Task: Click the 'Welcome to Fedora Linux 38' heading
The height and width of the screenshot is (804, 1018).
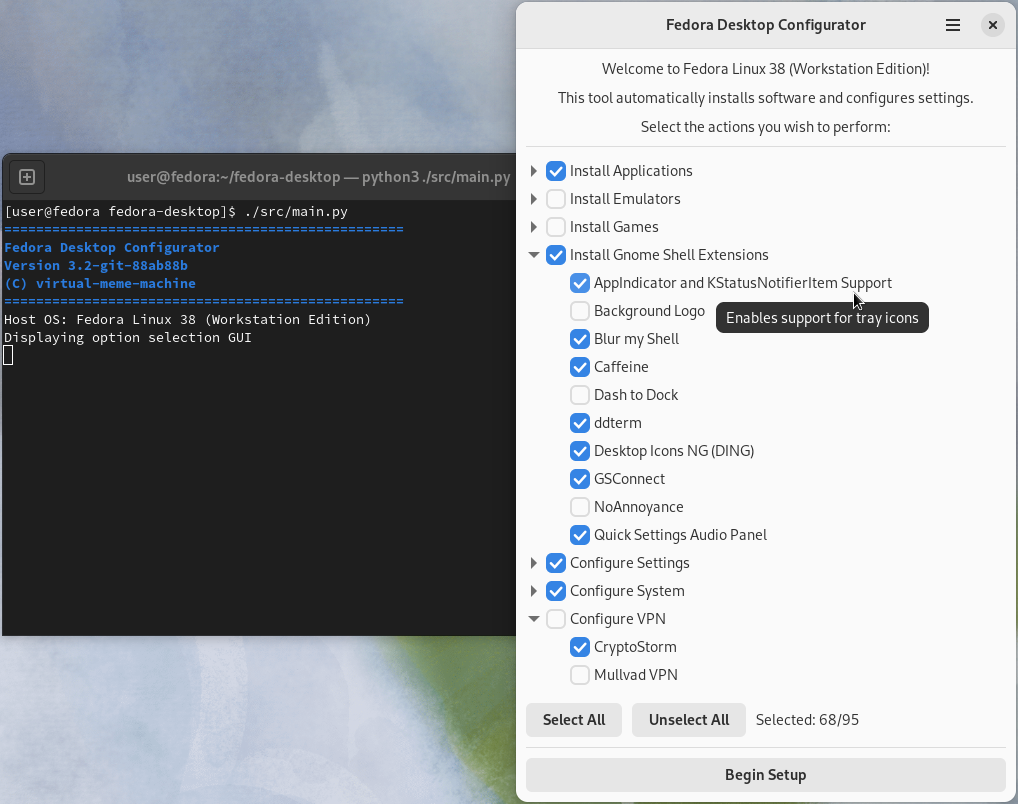Action: 765,69
